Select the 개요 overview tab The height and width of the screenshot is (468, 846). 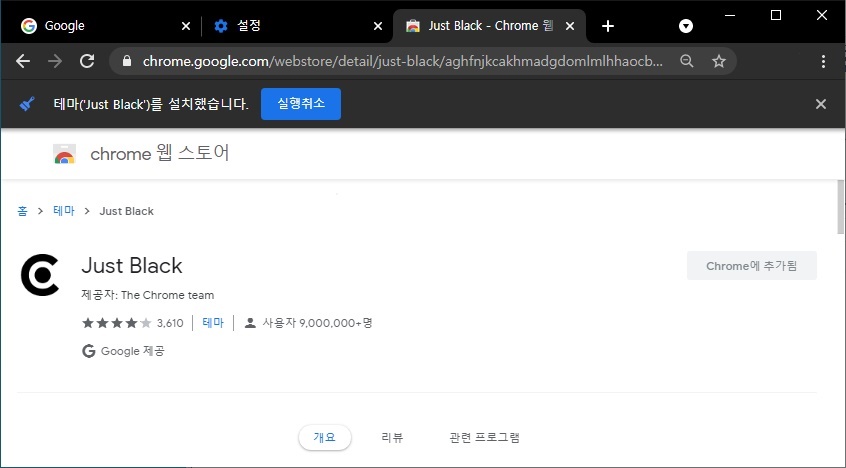tap(325, 437)
